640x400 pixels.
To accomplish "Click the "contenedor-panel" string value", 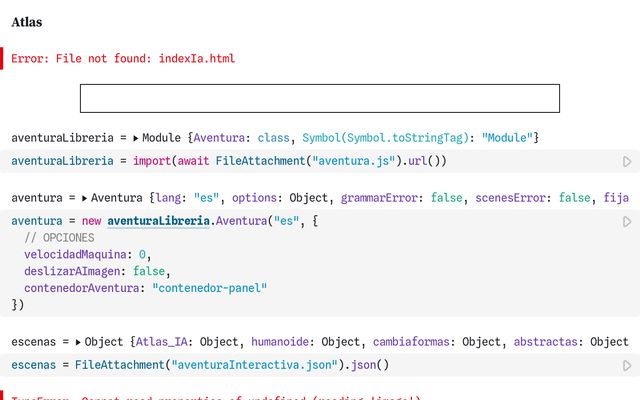I will tap(210, 288).
